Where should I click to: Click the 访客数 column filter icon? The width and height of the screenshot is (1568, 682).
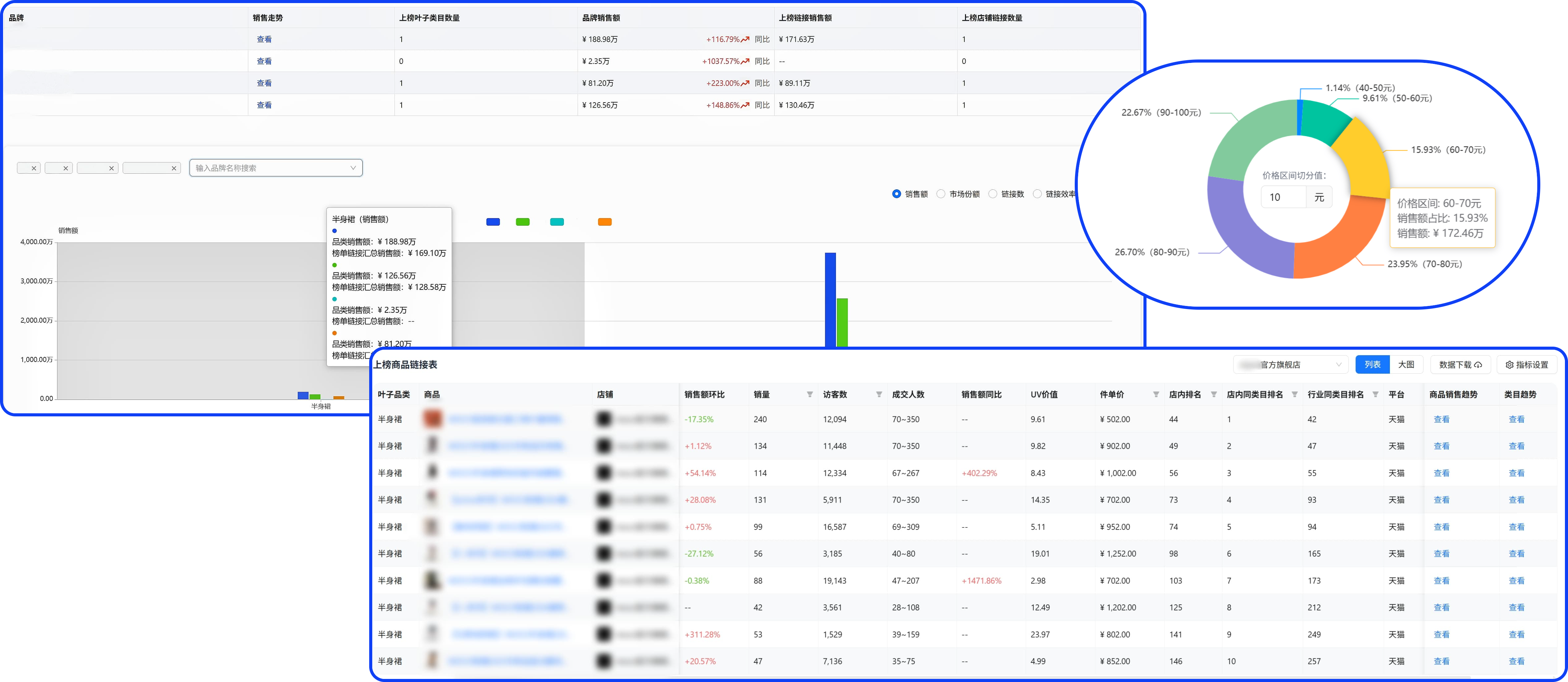879,395
